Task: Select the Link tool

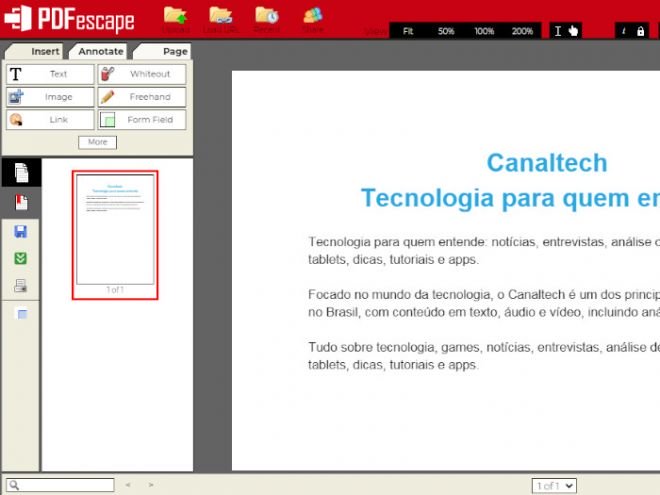Action: 50,120
